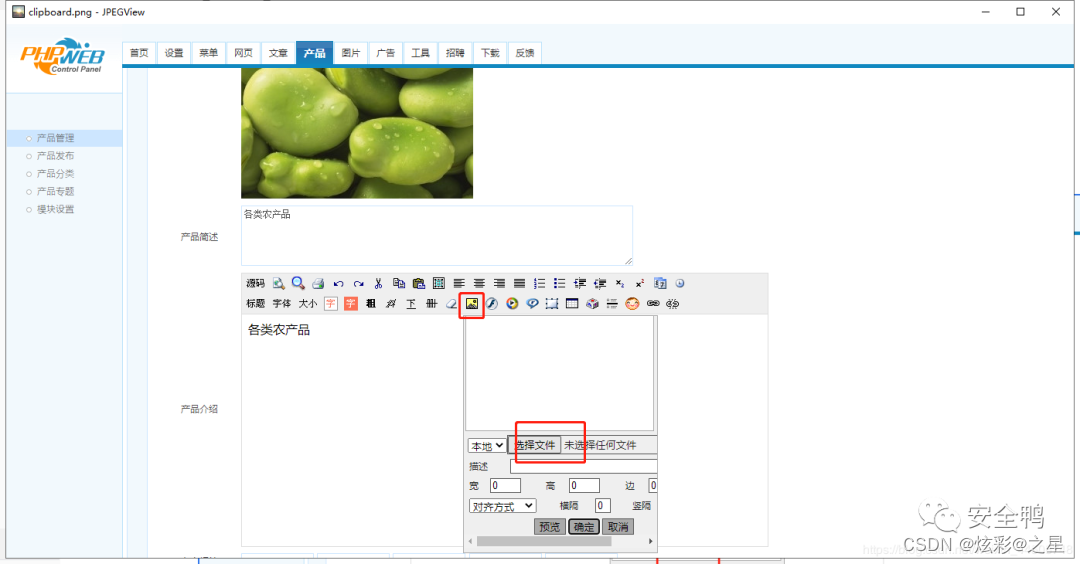Click the 源码 source code button

[x=256, y=284]
